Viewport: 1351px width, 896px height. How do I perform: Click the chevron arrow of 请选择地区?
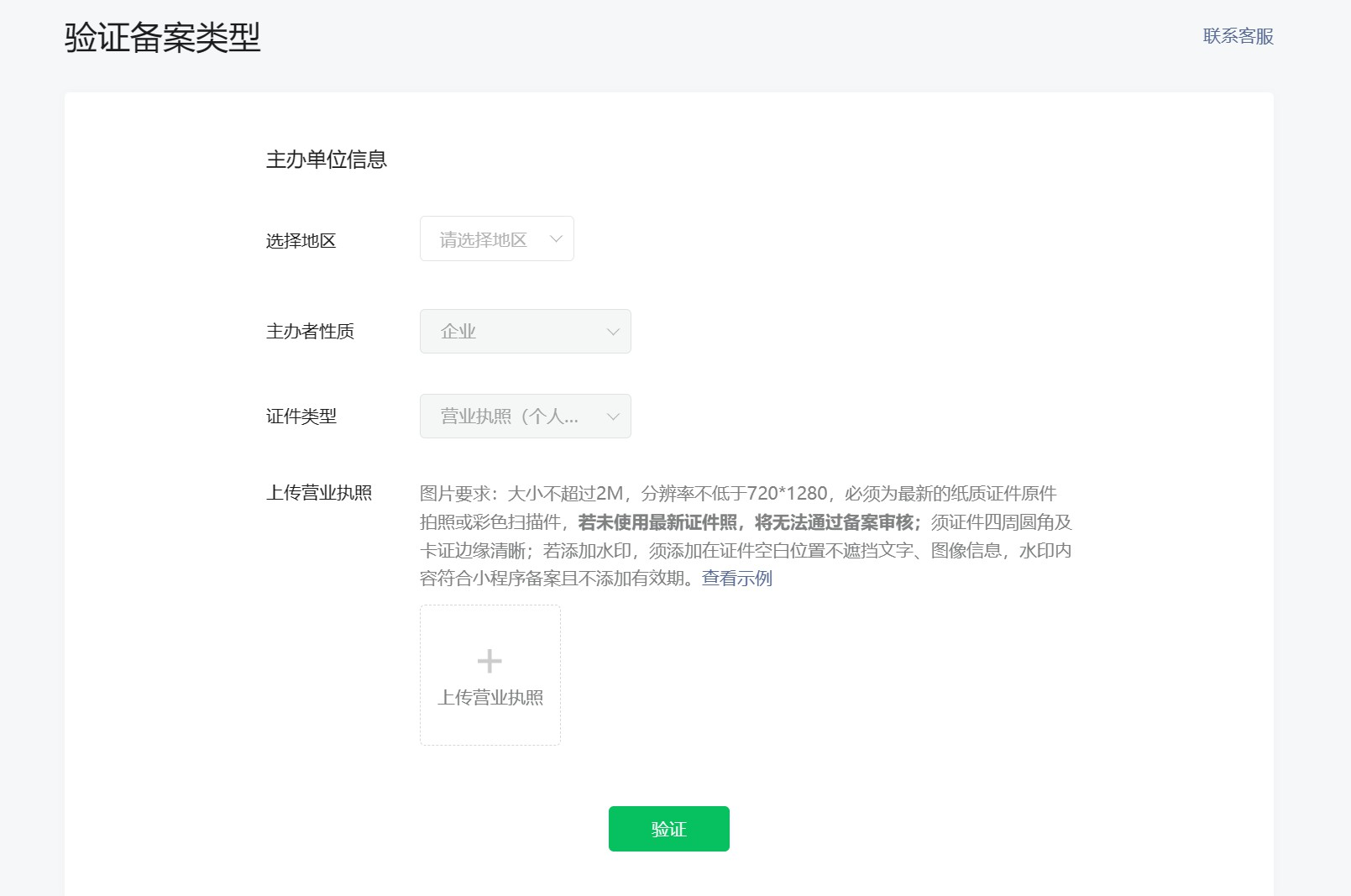coord(556,239)
